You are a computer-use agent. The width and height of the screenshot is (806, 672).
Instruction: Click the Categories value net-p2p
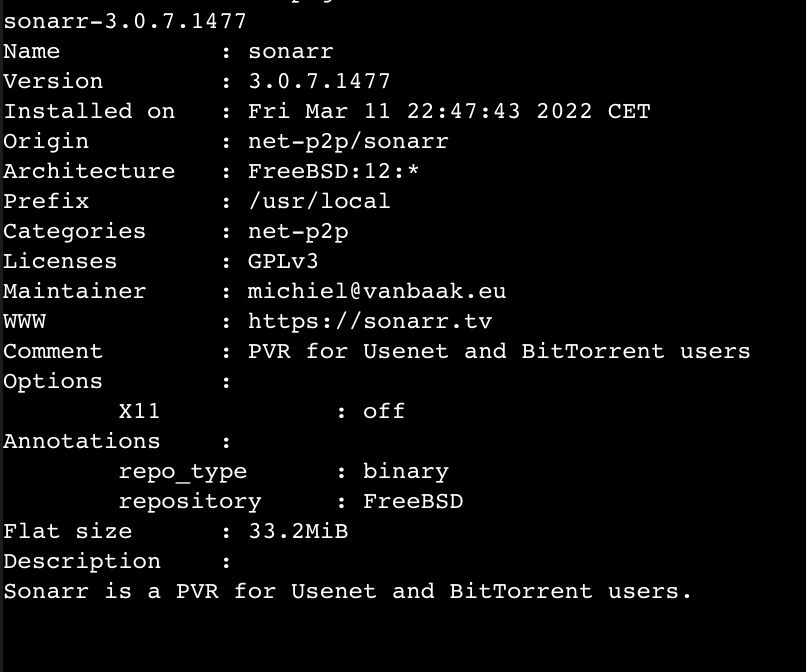click(x=298, y=231)
